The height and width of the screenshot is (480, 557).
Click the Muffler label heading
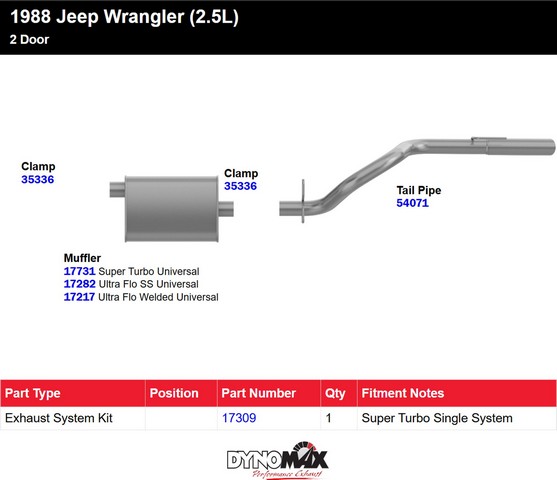pos(82,258)
